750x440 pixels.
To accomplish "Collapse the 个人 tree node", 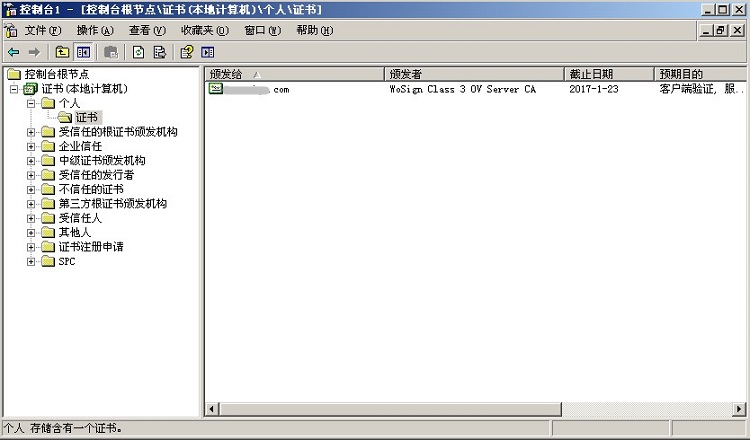I will pyautogui.click(x=31, y=103).
